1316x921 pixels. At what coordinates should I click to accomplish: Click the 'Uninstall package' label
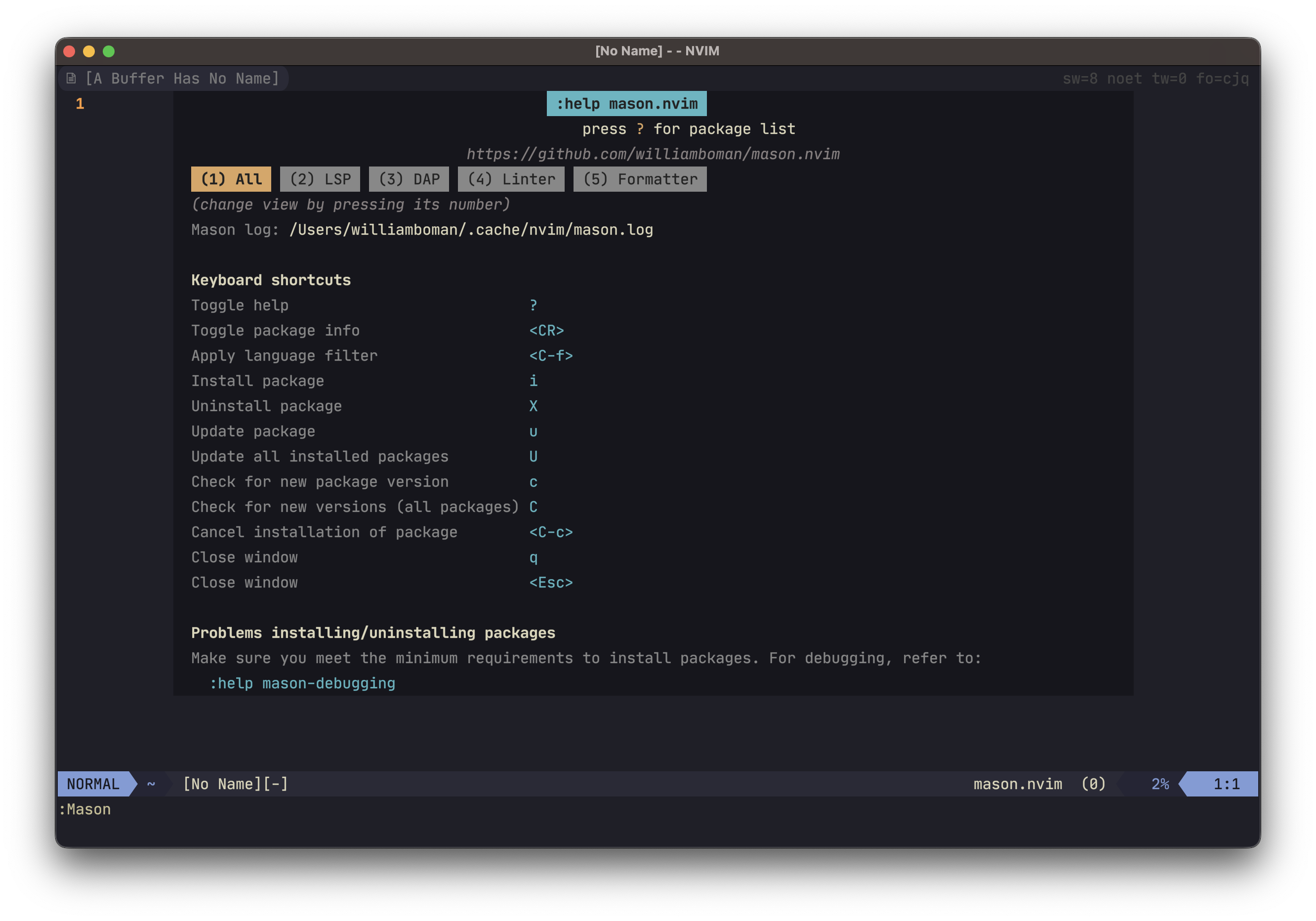click(x=267, y=406)
